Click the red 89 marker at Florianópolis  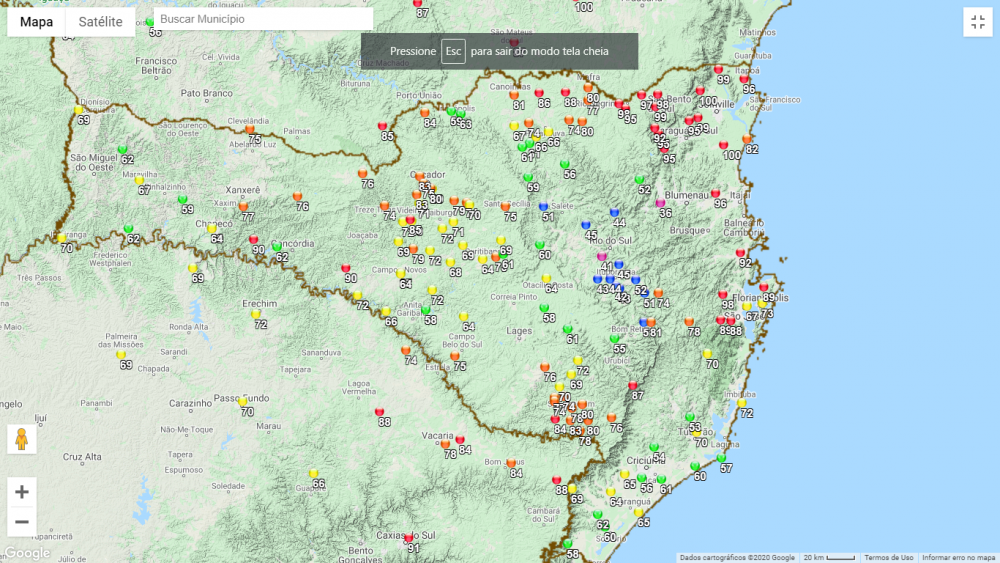[x=763, y=288]
